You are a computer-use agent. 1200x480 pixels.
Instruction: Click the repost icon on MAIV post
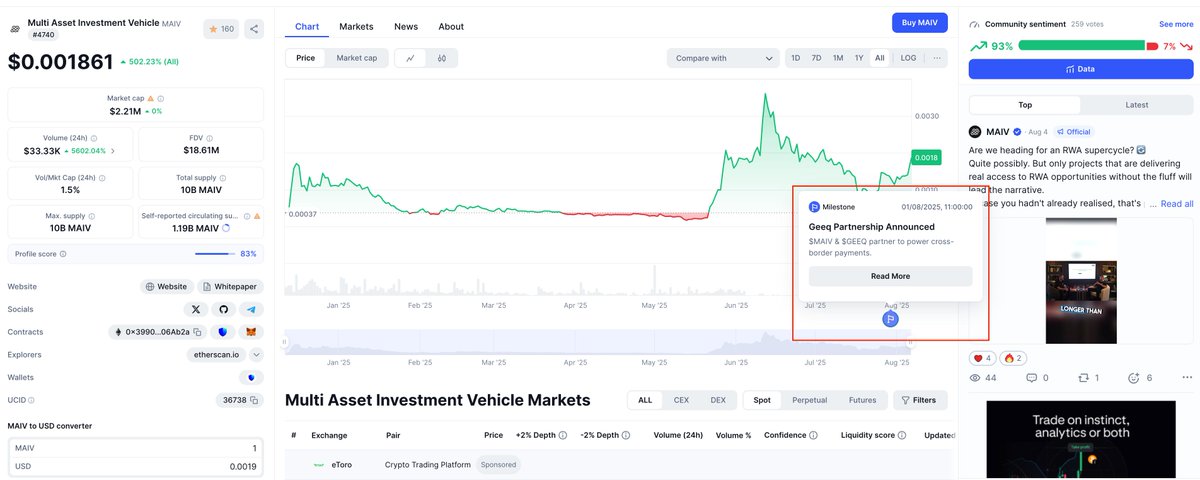(x=1082, y=378)
